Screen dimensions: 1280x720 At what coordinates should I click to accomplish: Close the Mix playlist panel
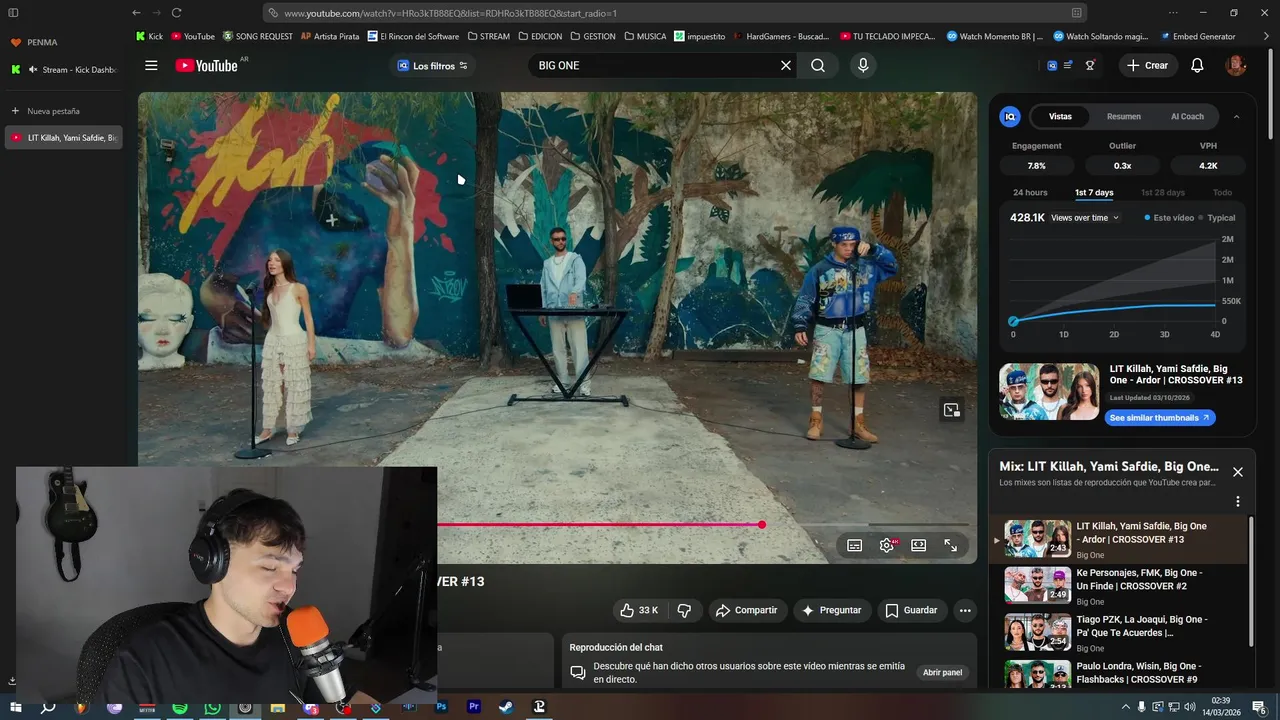point(1237,472)
